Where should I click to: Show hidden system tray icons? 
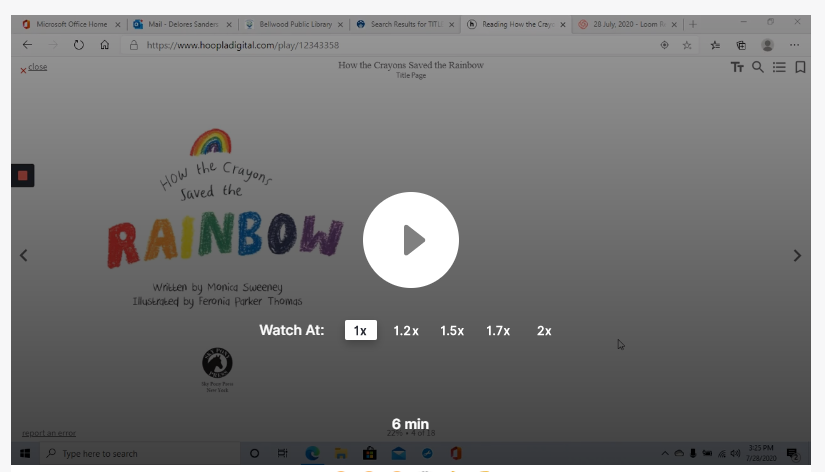coord(665,453)
